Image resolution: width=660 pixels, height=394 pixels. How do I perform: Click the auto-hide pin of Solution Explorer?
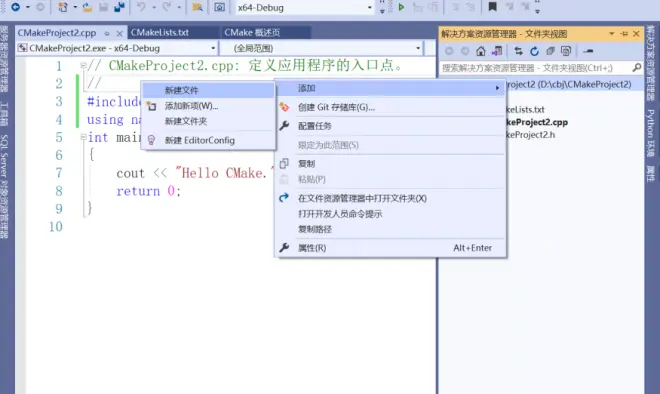click(624, 34)
